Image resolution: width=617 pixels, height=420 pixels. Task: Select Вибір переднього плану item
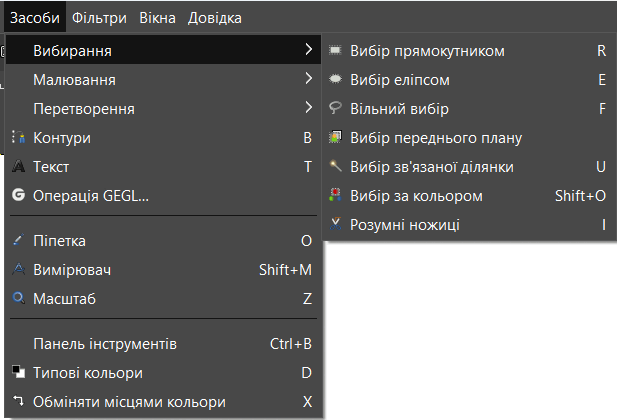coord(469,138)
